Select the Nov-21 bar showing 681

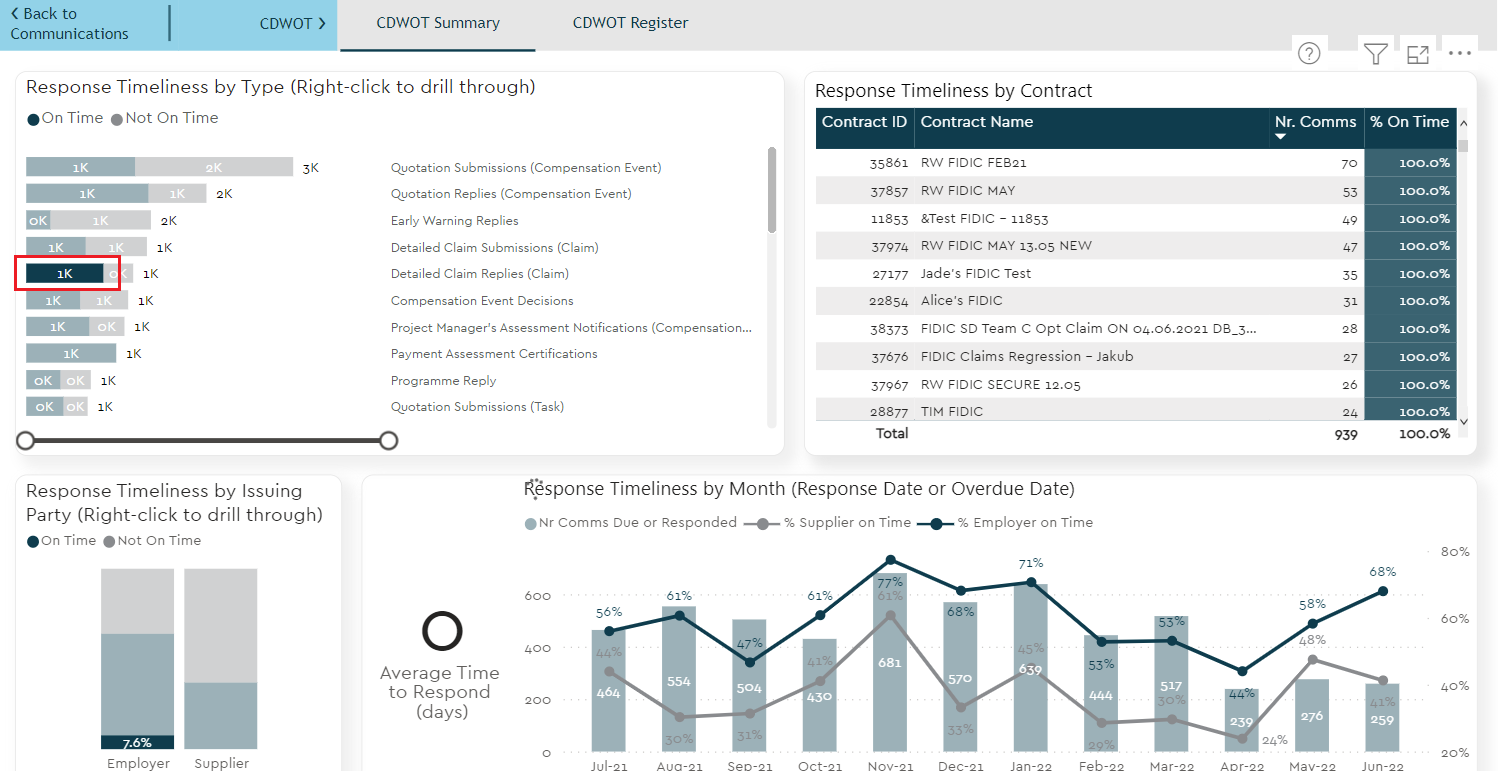point(890,663)
